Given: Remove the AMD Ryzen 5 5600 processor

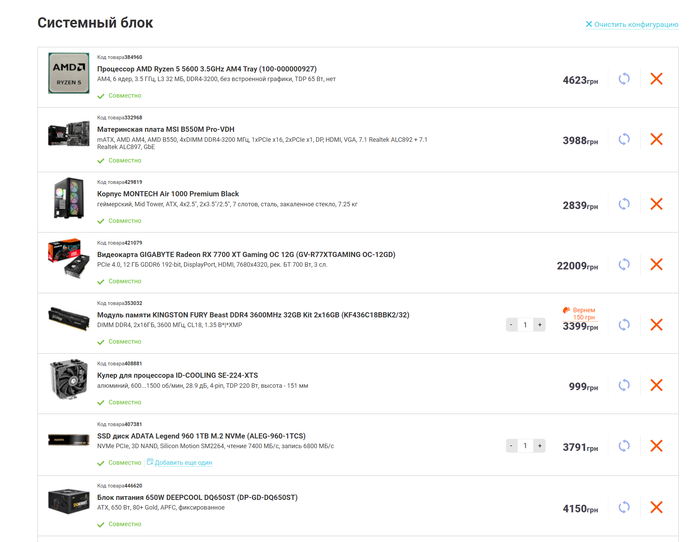Looking at the screenshot, I should (656, 79).
